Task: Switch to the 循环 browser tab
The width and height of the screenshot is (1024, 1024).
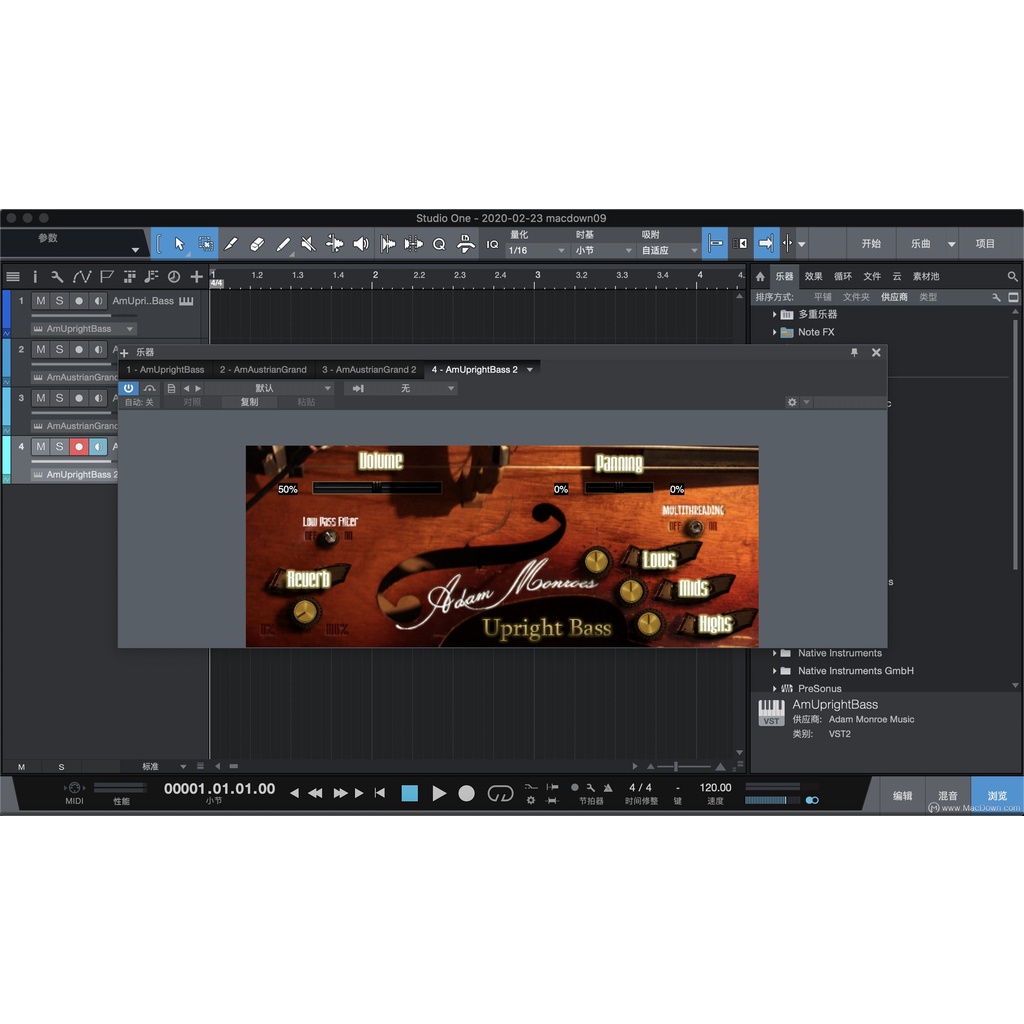Action: (x=842, y=277)
